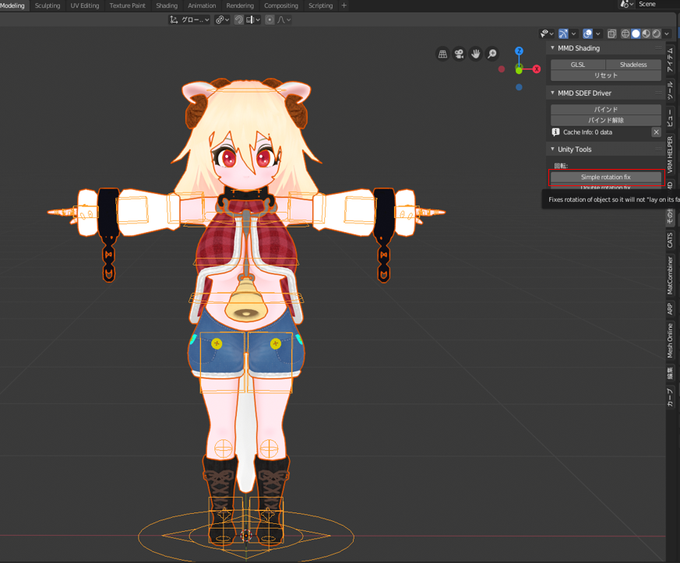Open the VRM HELPER sidebar tab
This screenshot has height=563, width=680.
tap(670, 154)
